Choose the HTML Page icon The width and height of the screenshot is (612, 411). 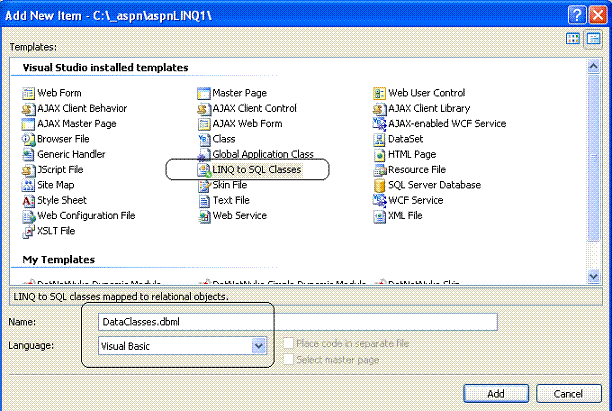379,155
